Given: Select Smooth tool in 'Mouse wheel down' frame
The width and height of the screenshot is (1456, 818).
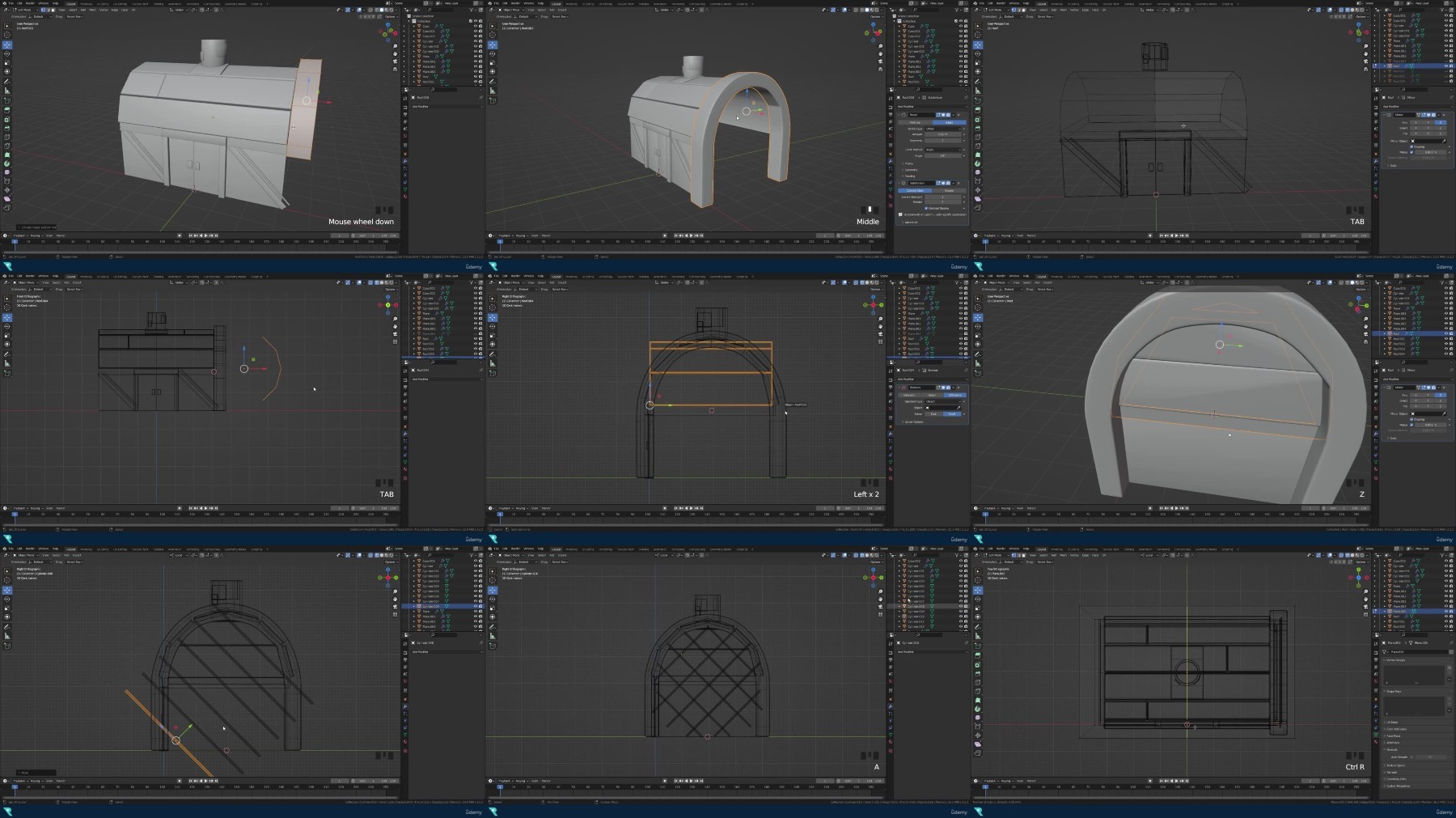Looking at the screenshot, I should click(x=7, y=172).
